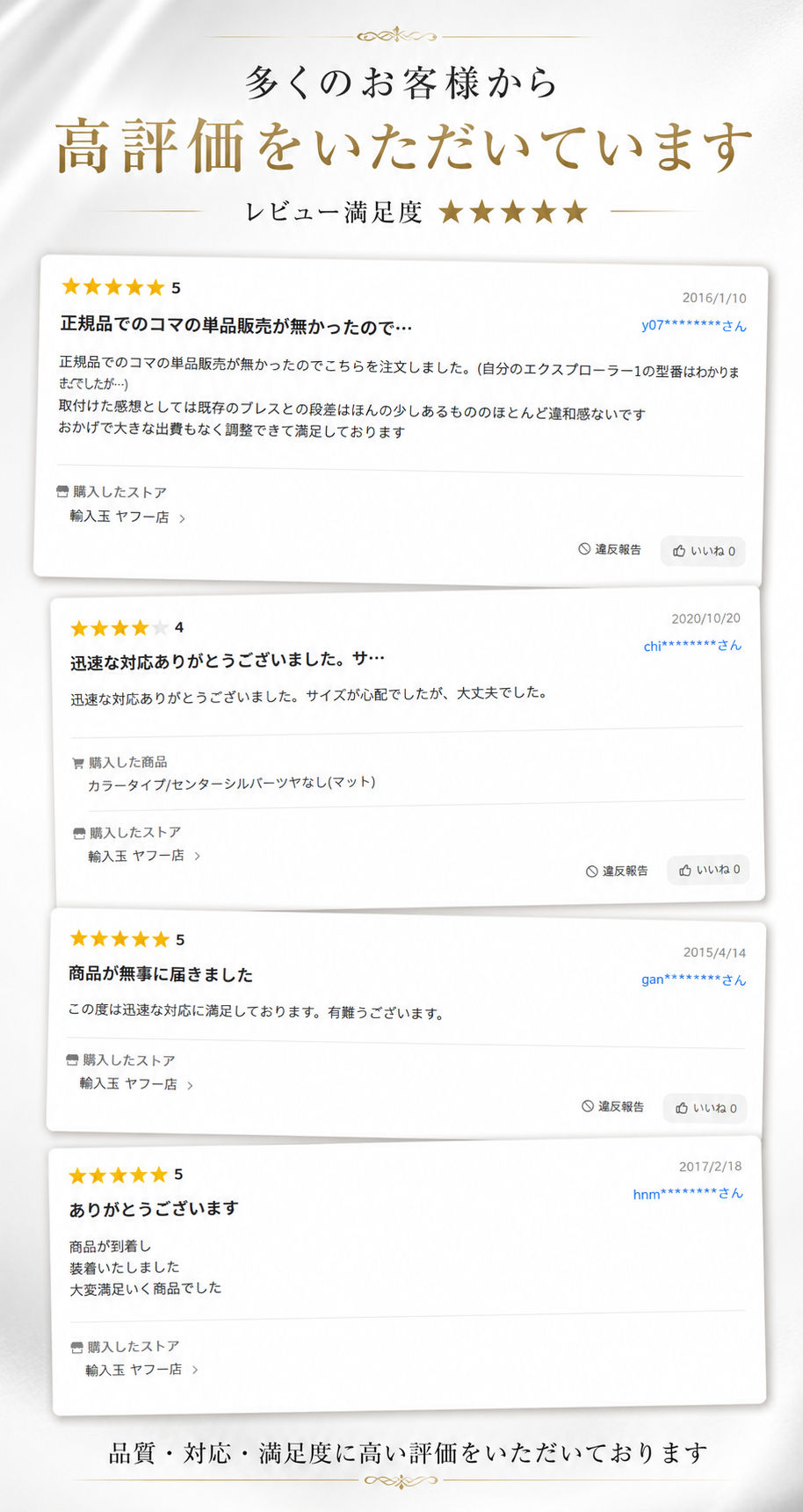
Task: Open the 輸入玉 ヤフー店 link in hnm's review
Action: tap(134, 1370)
